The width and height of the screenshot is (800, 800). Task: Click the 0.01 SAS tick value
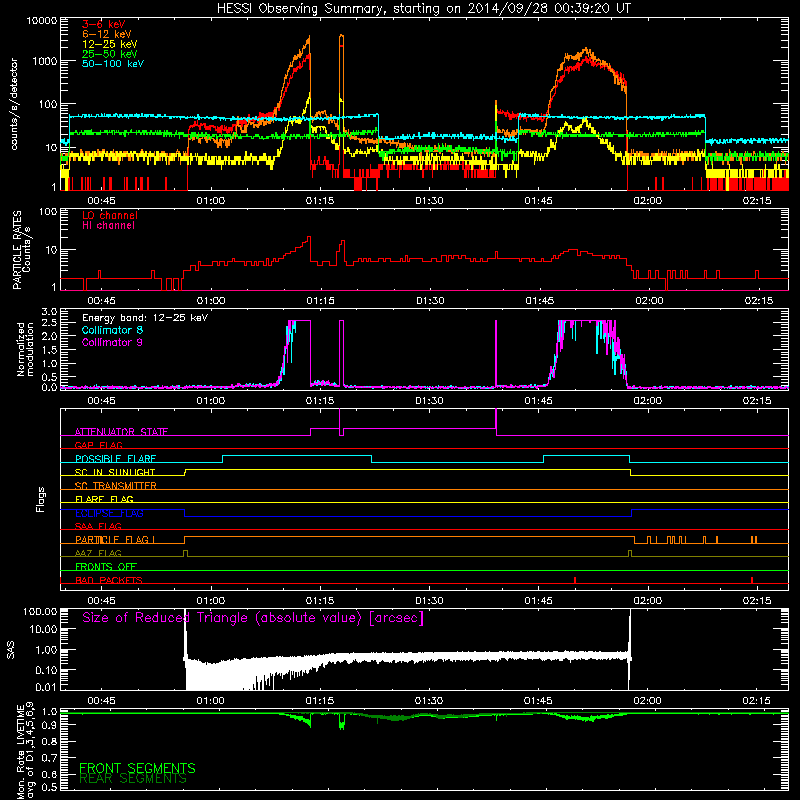(x=46, y=687)
